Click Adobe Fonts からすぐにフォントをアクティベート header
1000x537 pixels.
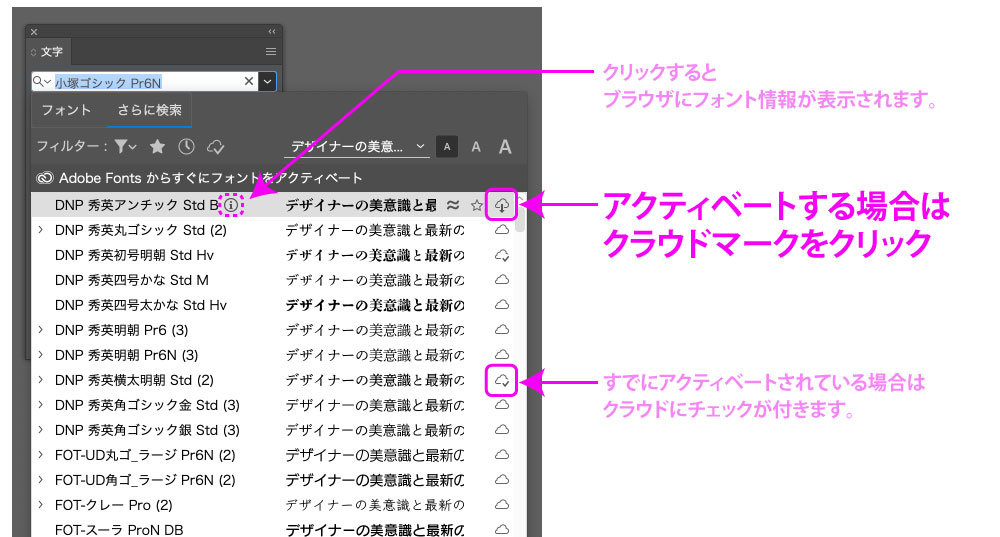tap(210, 178)
